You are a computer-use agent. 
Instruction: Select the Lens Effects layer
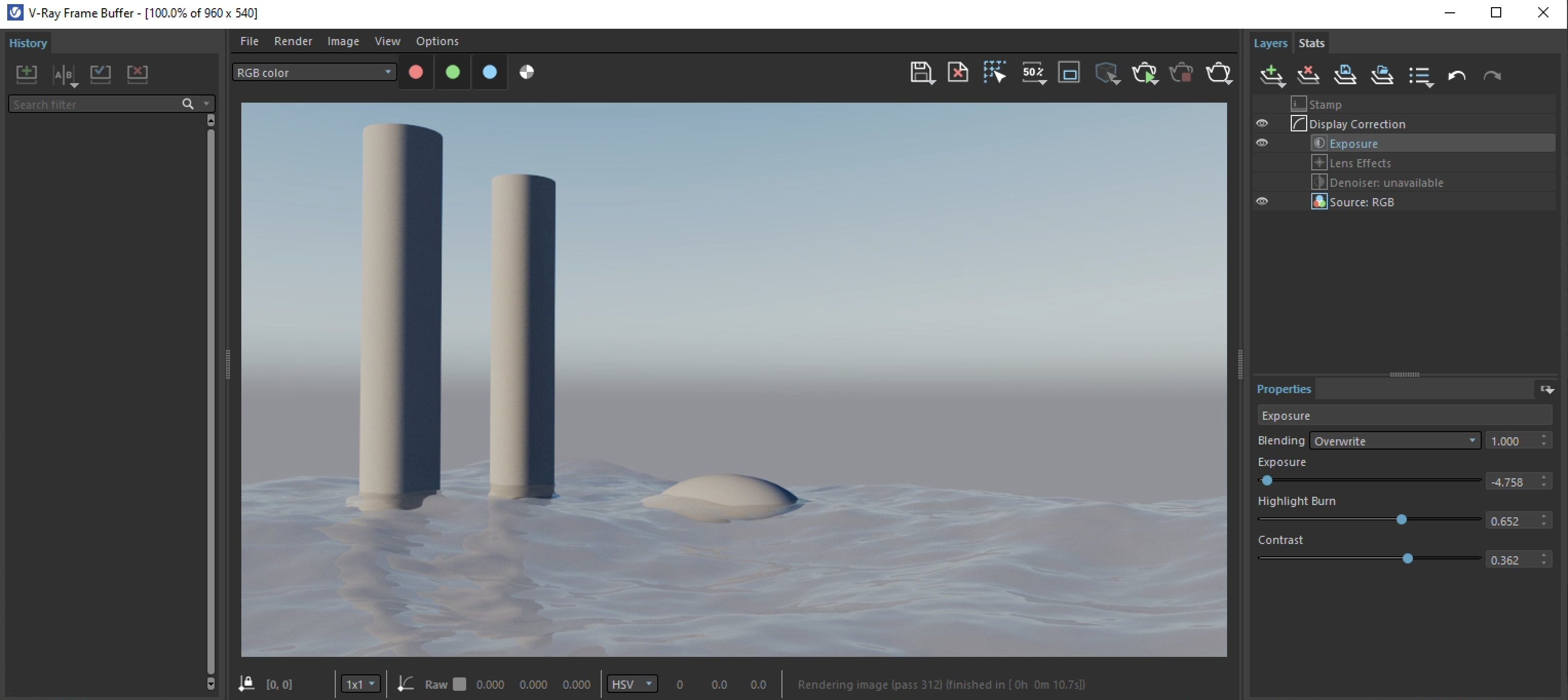click(x=1361, y=163)
